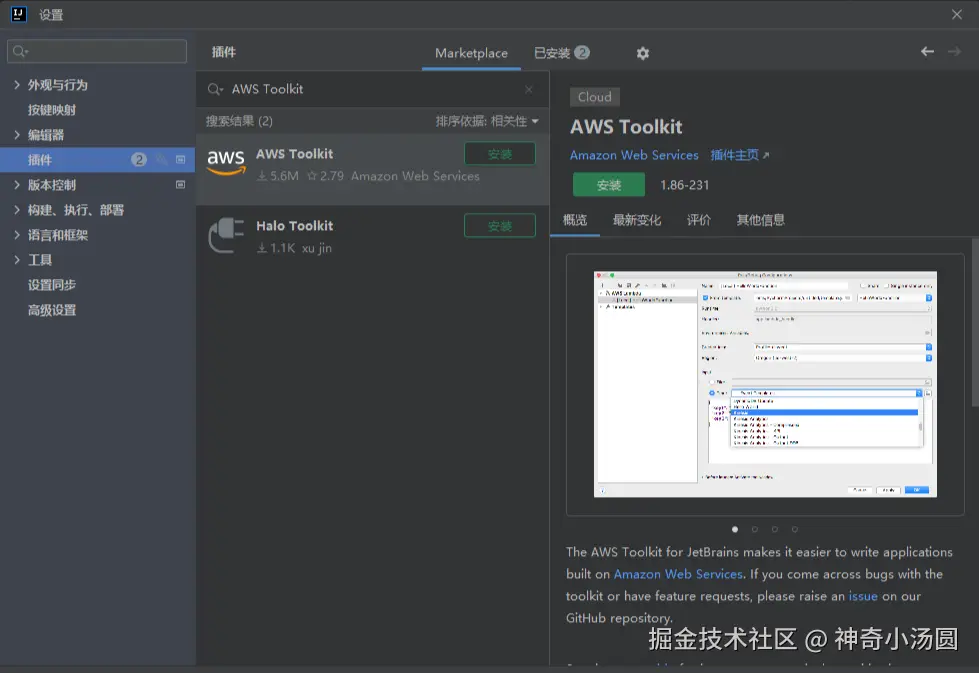Click the Cloud category tag

coord(594,97)
